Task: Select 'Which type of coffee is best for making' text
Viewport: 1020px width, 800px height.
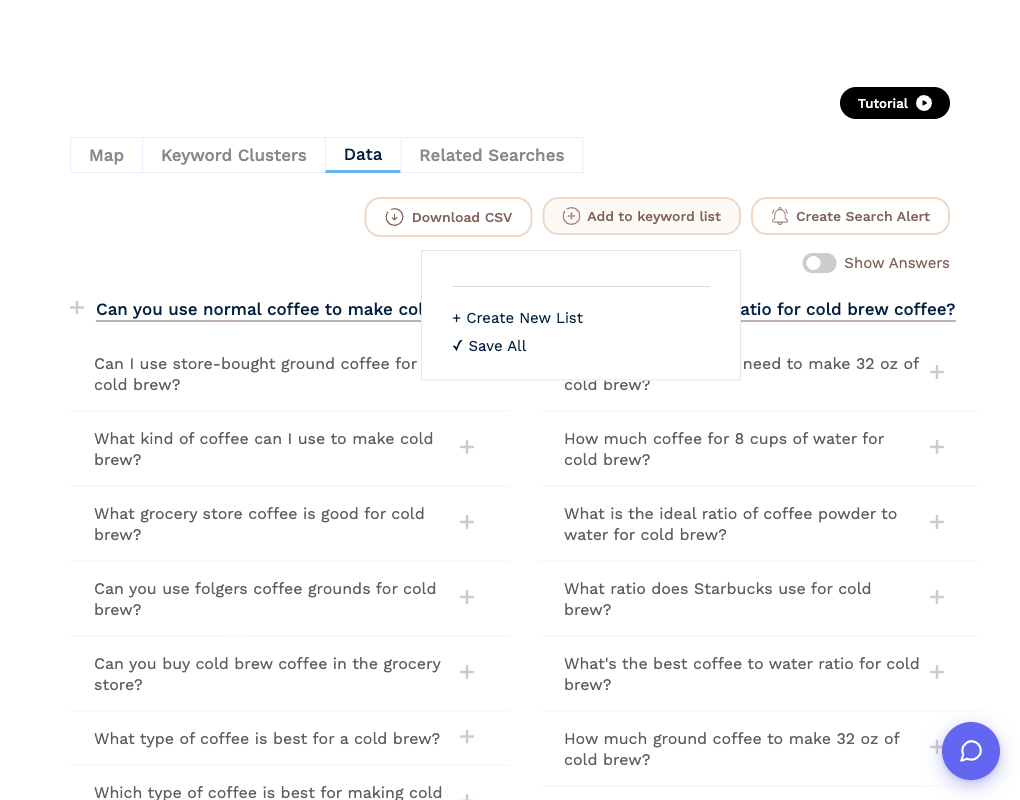Action: [x=268, y=792]
